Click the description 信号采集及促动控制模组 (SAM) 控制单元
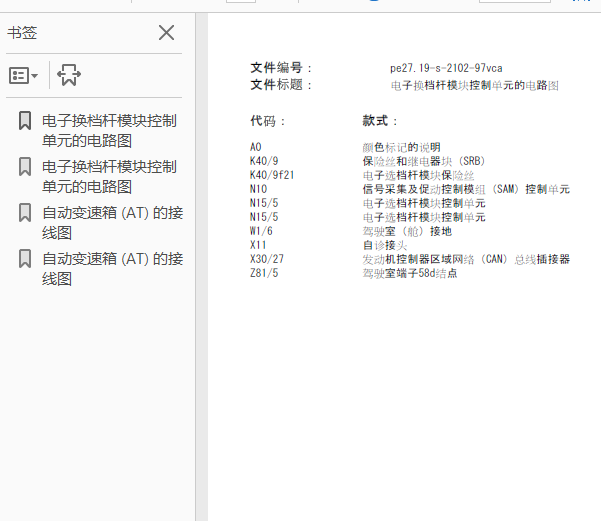 [466, 189]
